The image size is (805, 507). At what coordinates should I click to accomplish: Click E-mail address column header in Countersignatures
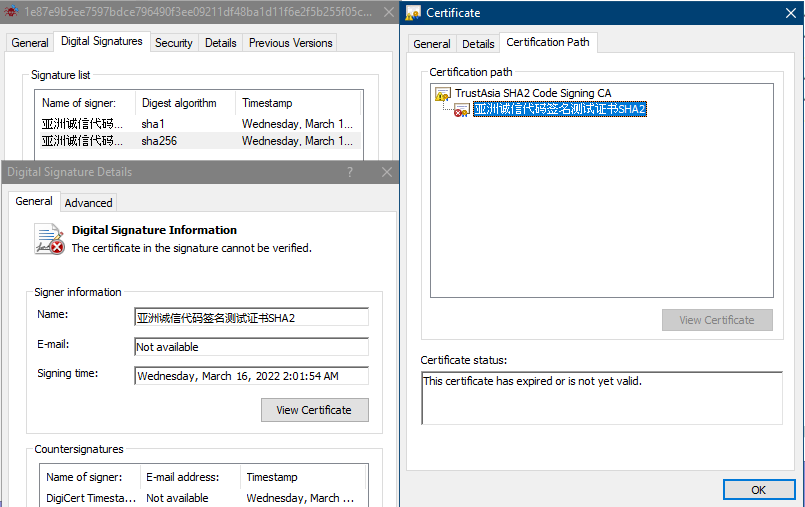tap(190, 477)
